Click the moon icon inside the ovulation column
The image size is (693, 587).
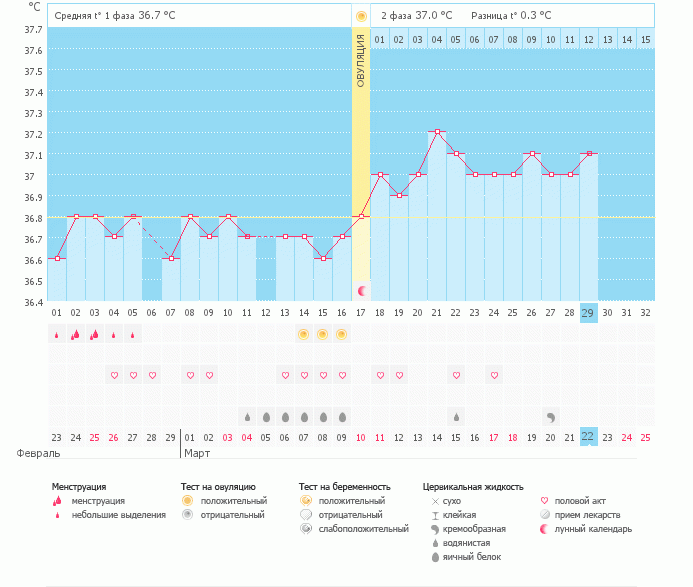pyautogui.click(x=361, y=290)
